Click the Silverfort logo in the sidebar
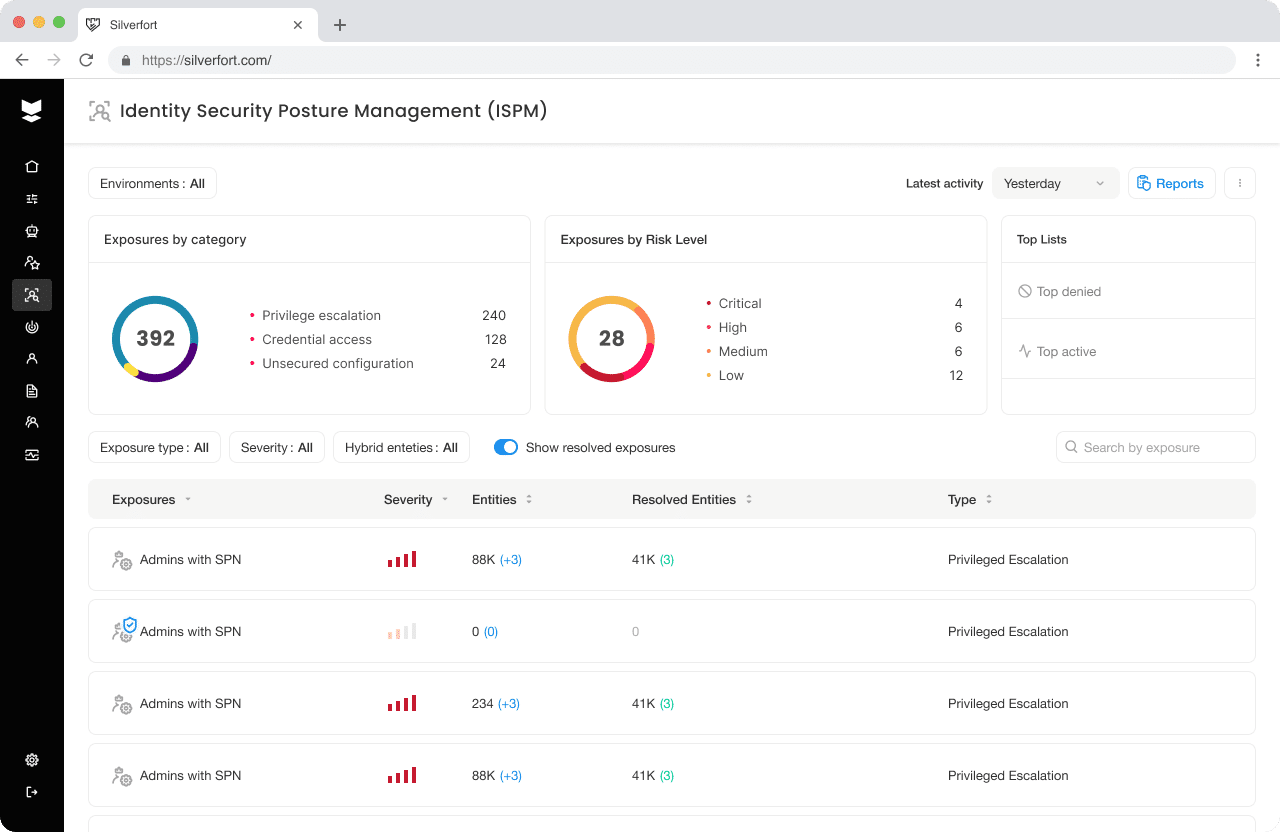 click(32, 111)
